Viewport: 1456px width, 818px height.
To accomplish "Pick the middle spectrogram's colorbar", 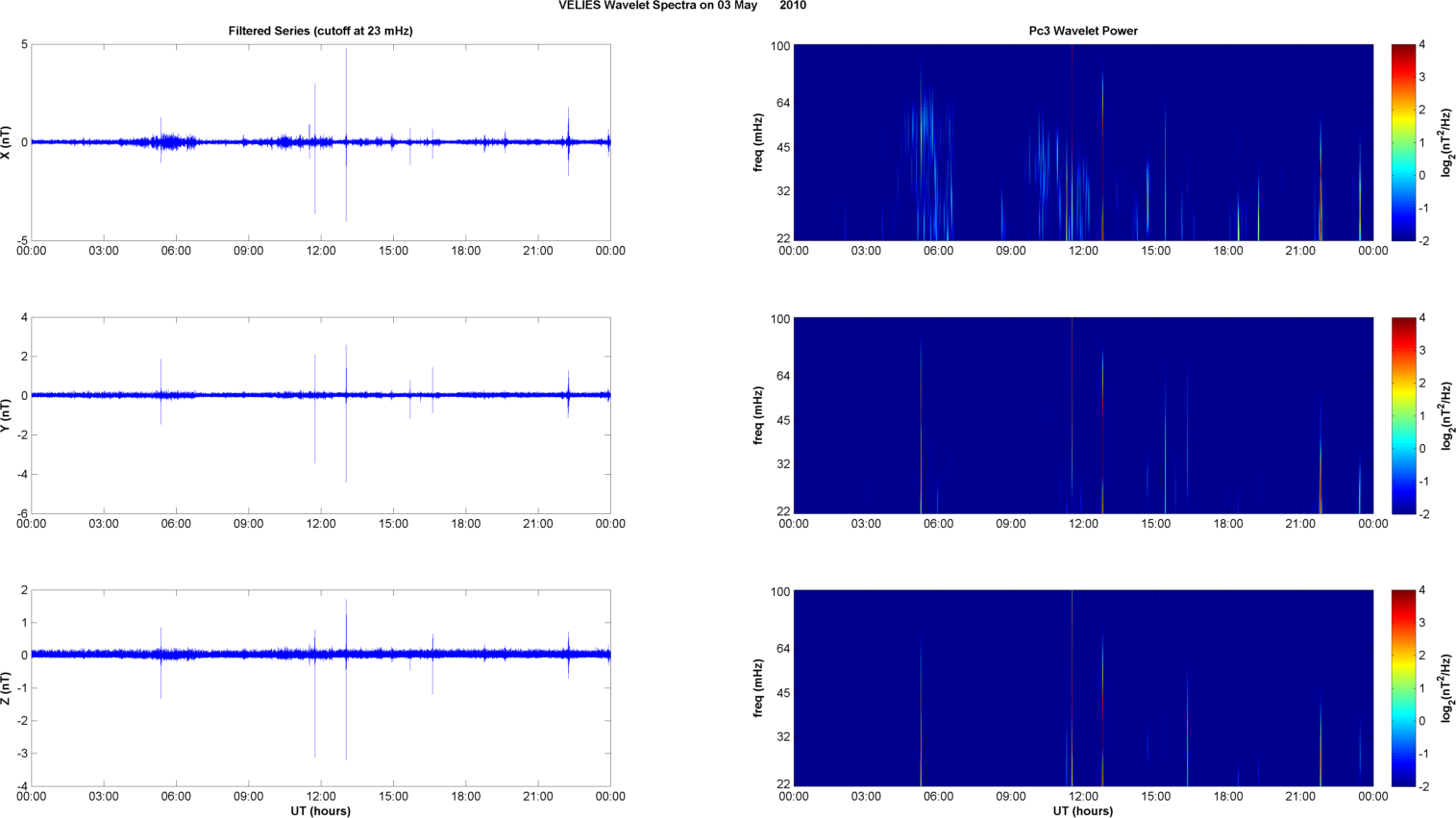I will pyautogui.click(x=1403, y=415).
